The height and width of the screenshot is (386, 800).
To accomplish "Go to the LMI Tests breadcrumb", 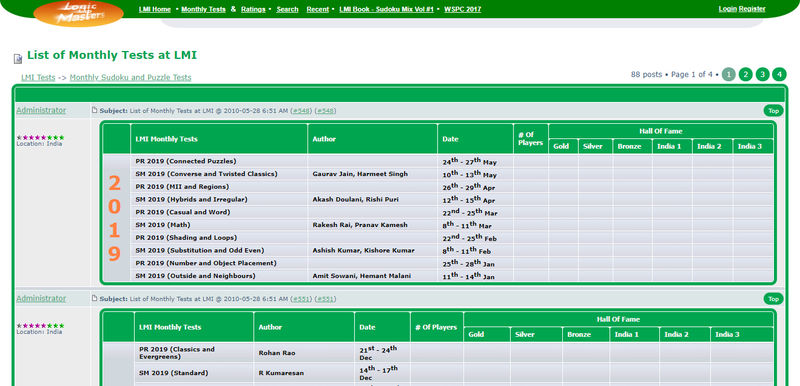I will tap(38, 78).
